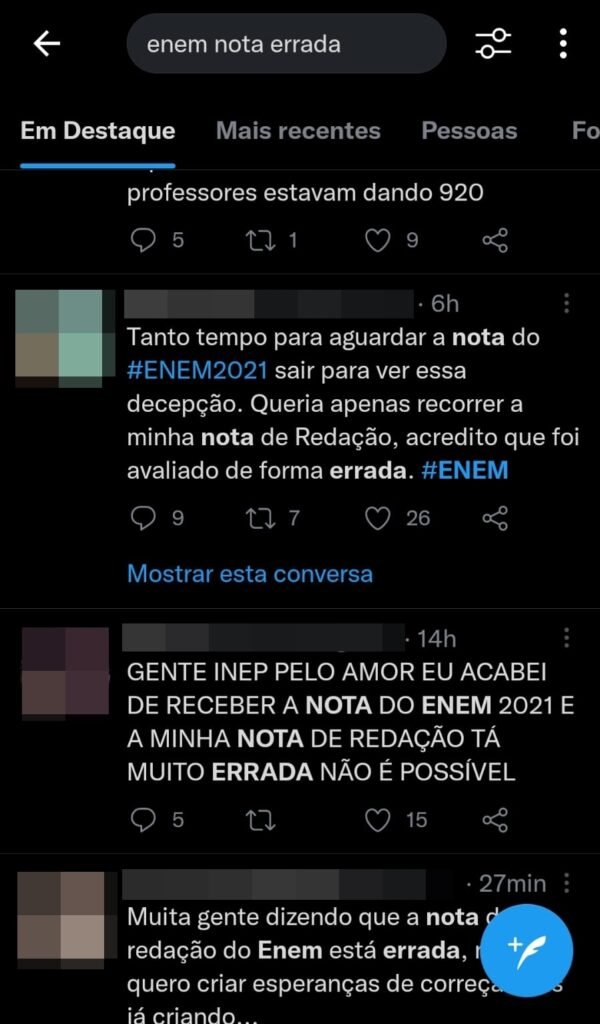
Task: Reply to the tweet with 9 comments
Action: tap(143, 519)
